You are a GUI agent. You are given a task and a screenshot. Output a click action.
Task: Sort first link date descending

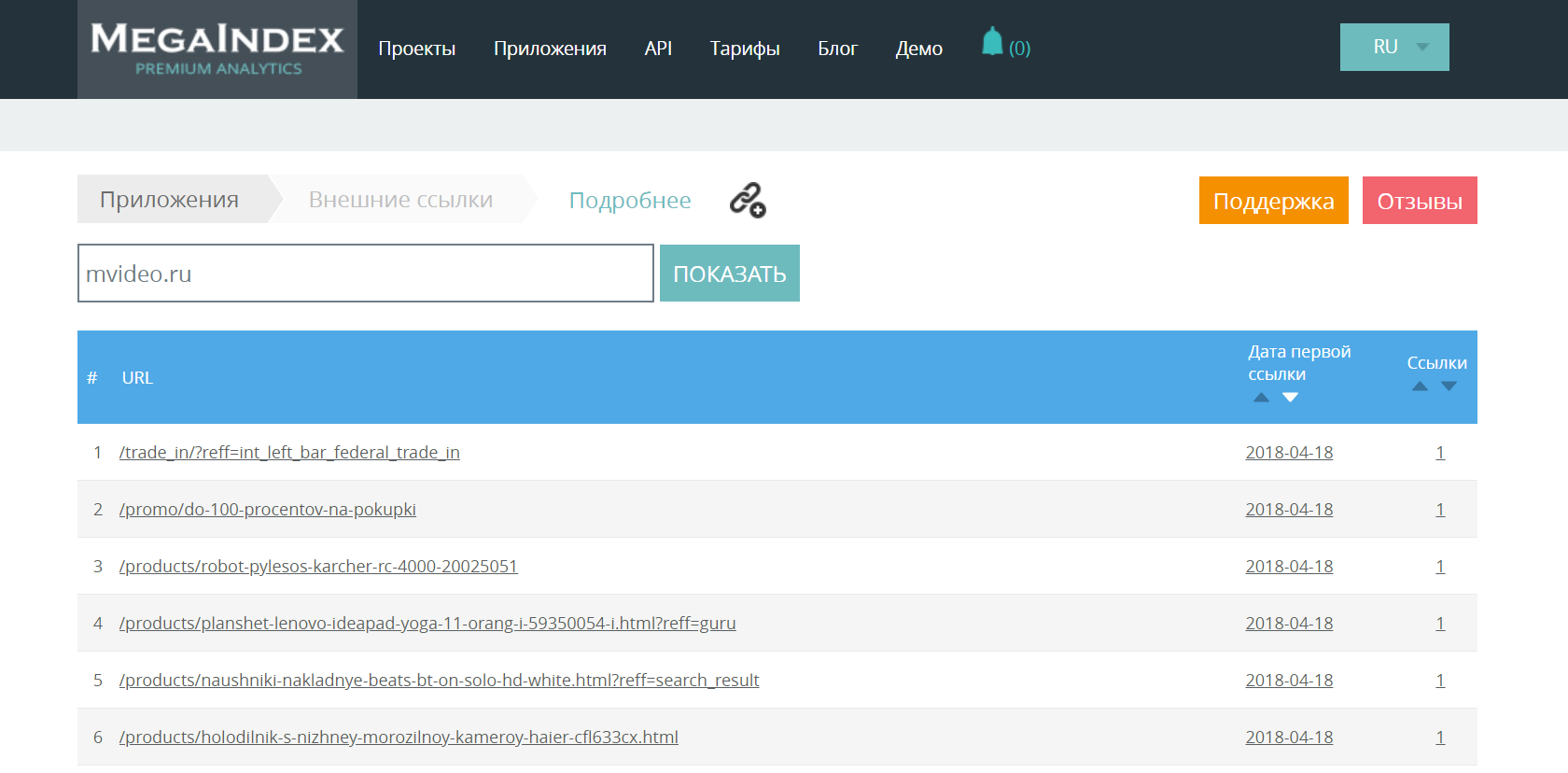point(1290,398)
